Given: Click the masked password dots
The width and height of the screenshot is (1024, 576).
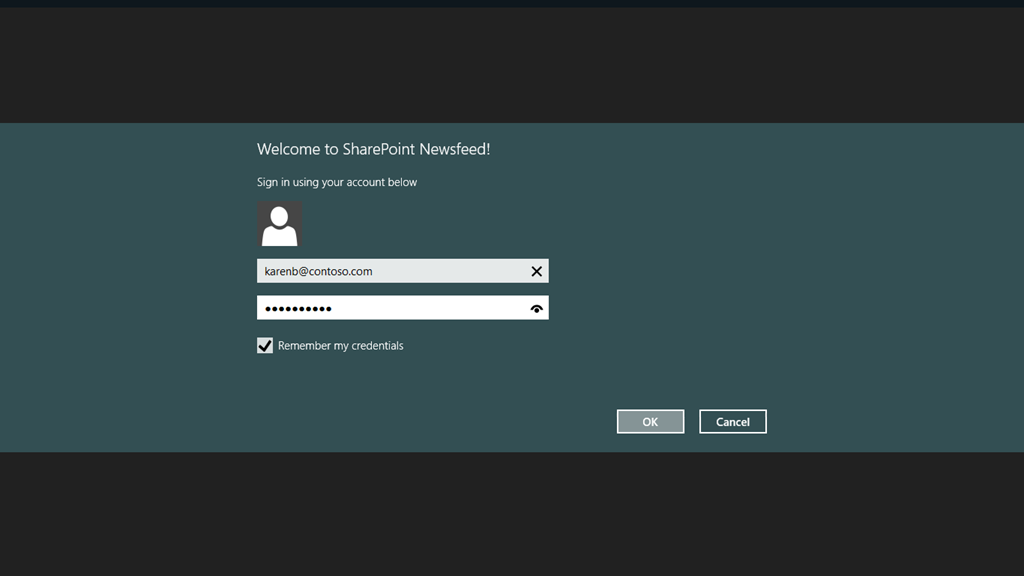Looking at the screenshot, I should click(298, 309).
